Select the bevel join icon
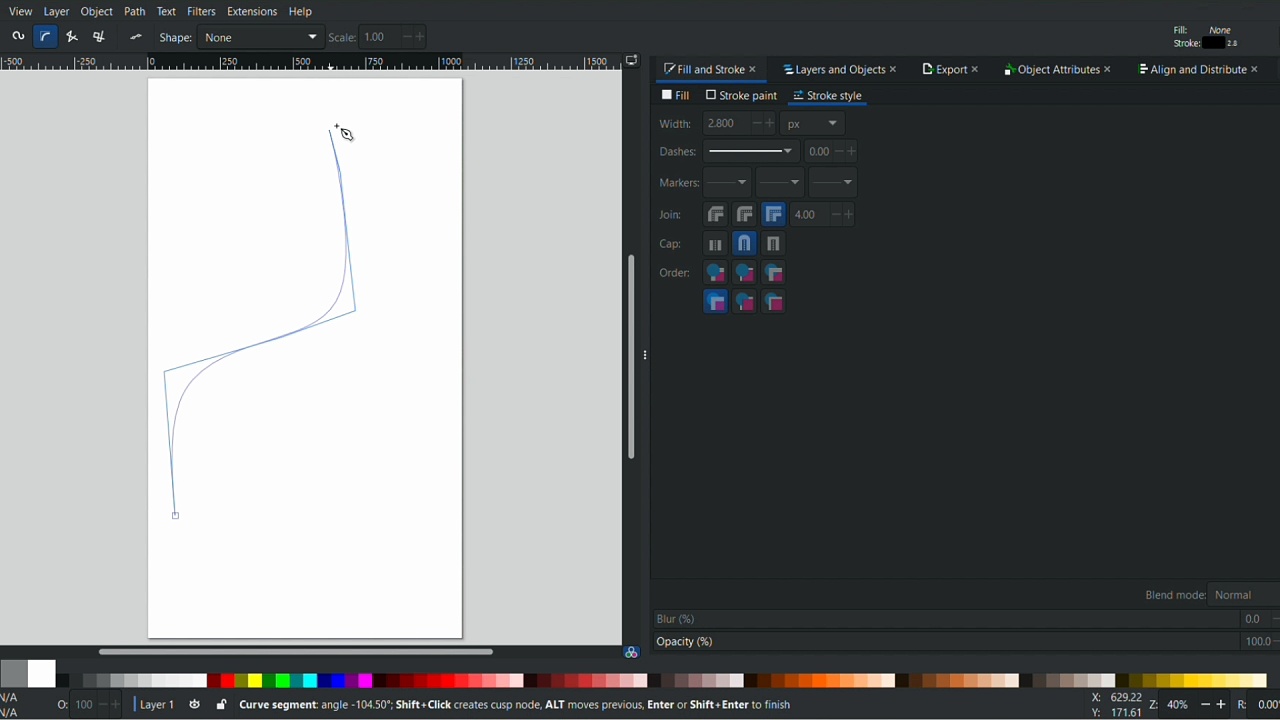 [x=716, y=215]
